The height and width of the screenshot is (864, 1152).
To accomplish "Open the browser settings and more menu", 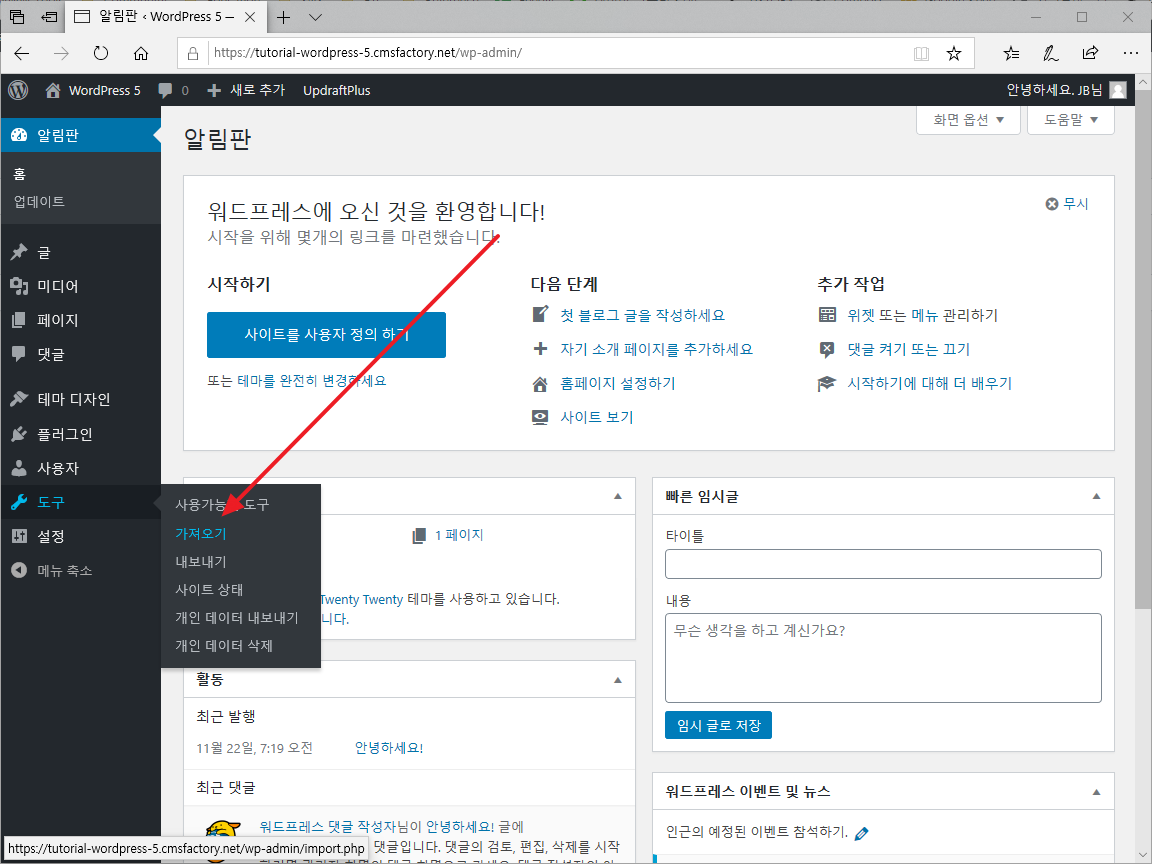I will (1131, 53).
